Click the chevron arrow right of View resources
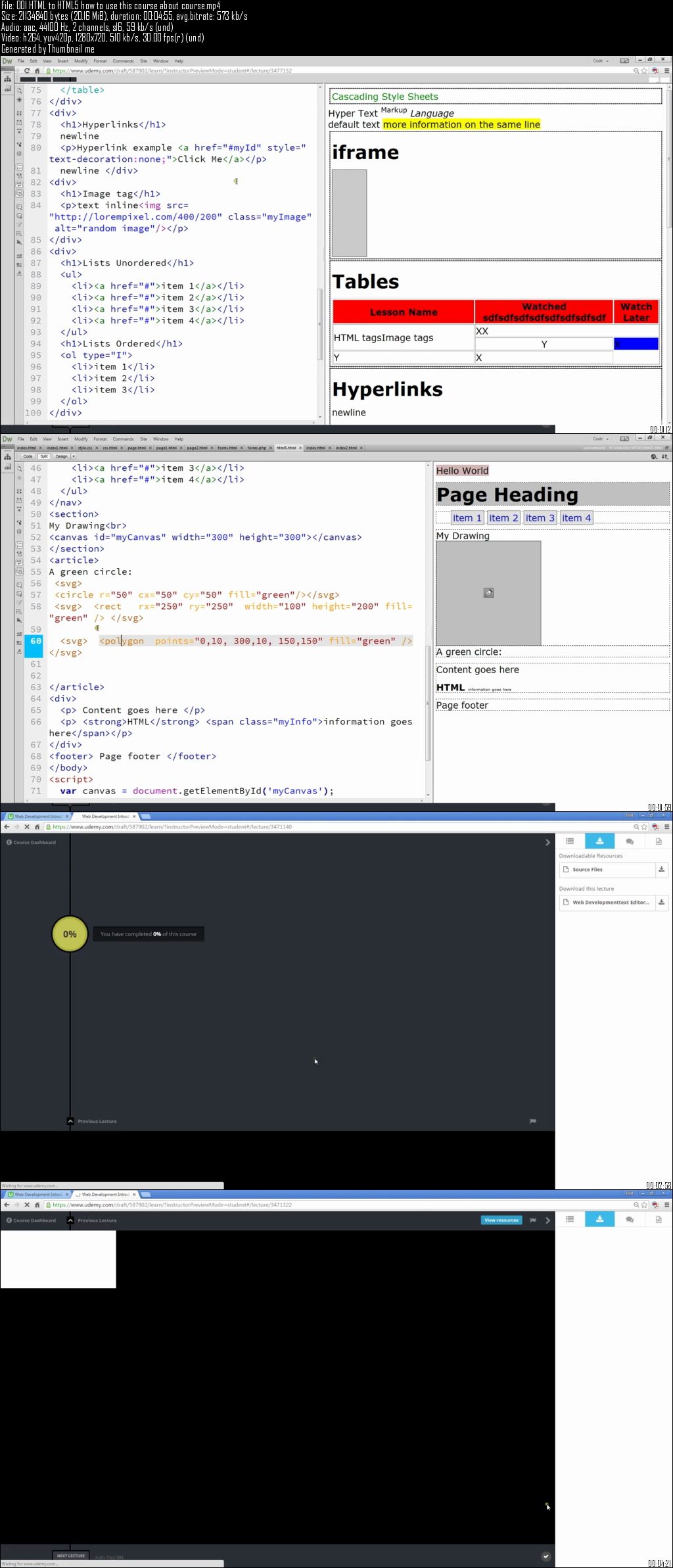 click(x=547, y=1220)
